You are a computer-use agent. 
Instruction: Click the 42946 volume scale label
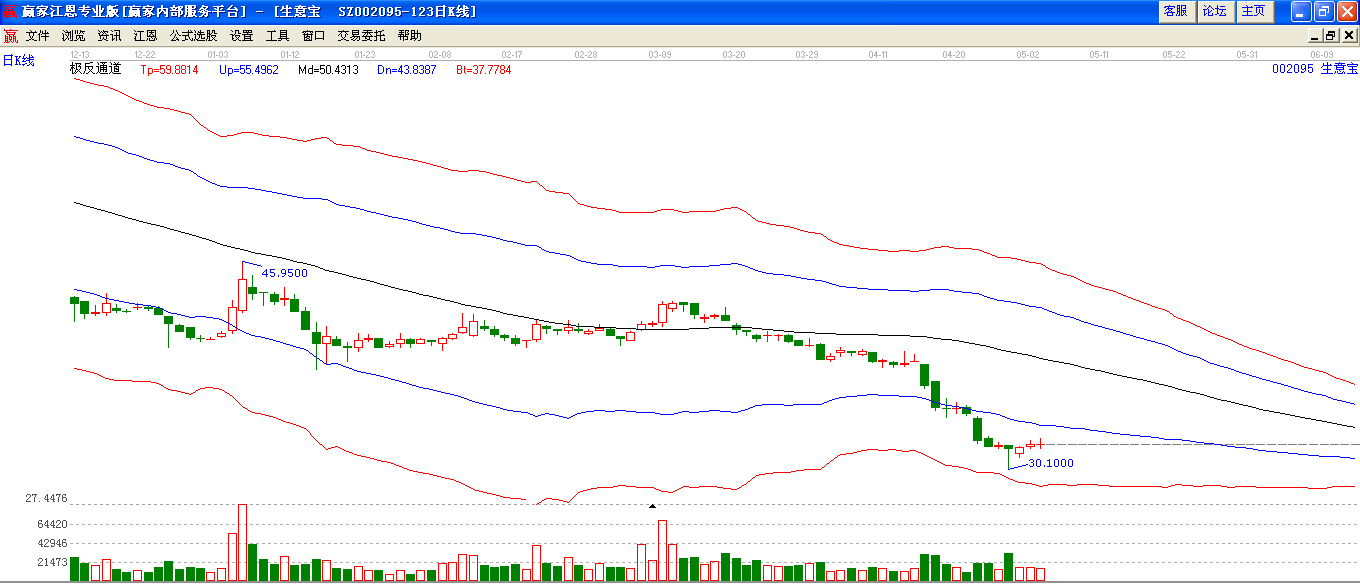pyautogui.click(x=51, y=543)
